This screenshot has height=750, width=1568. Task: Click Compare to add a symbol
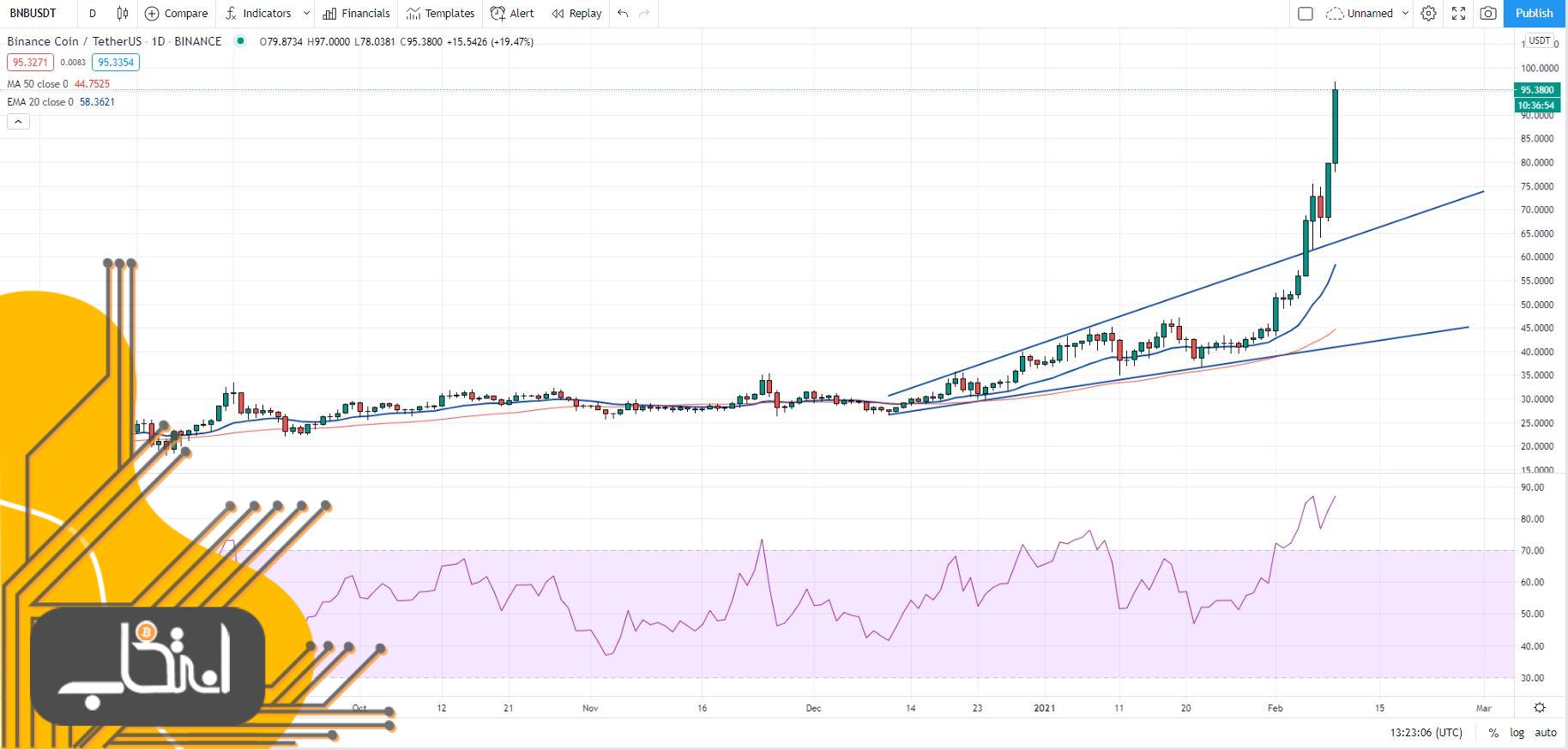pos(177,13)
